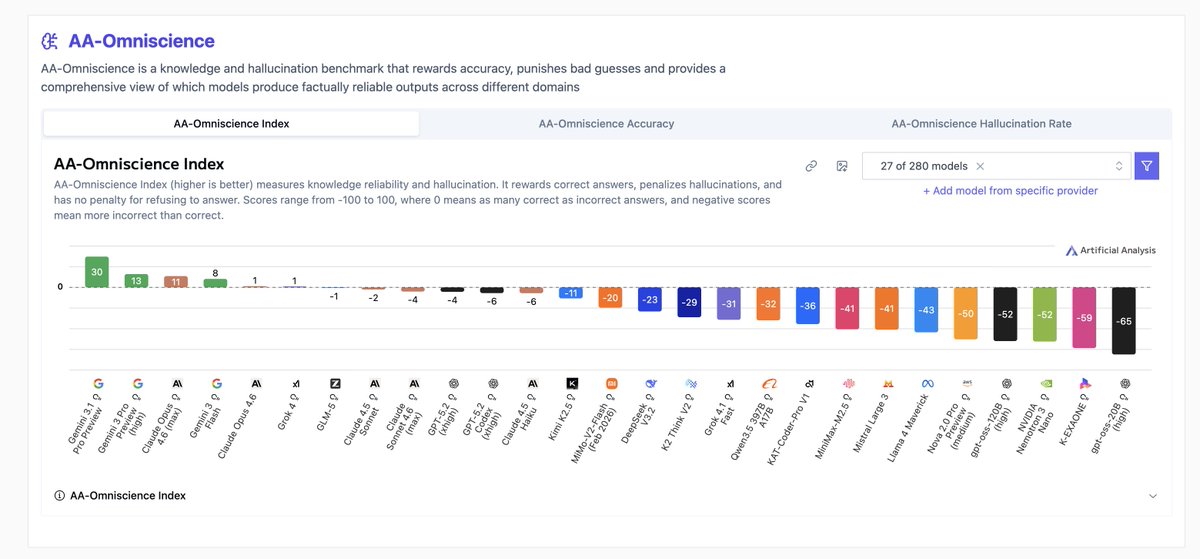Click the AA-Omniscience brain logo icon

pos(50,41)
